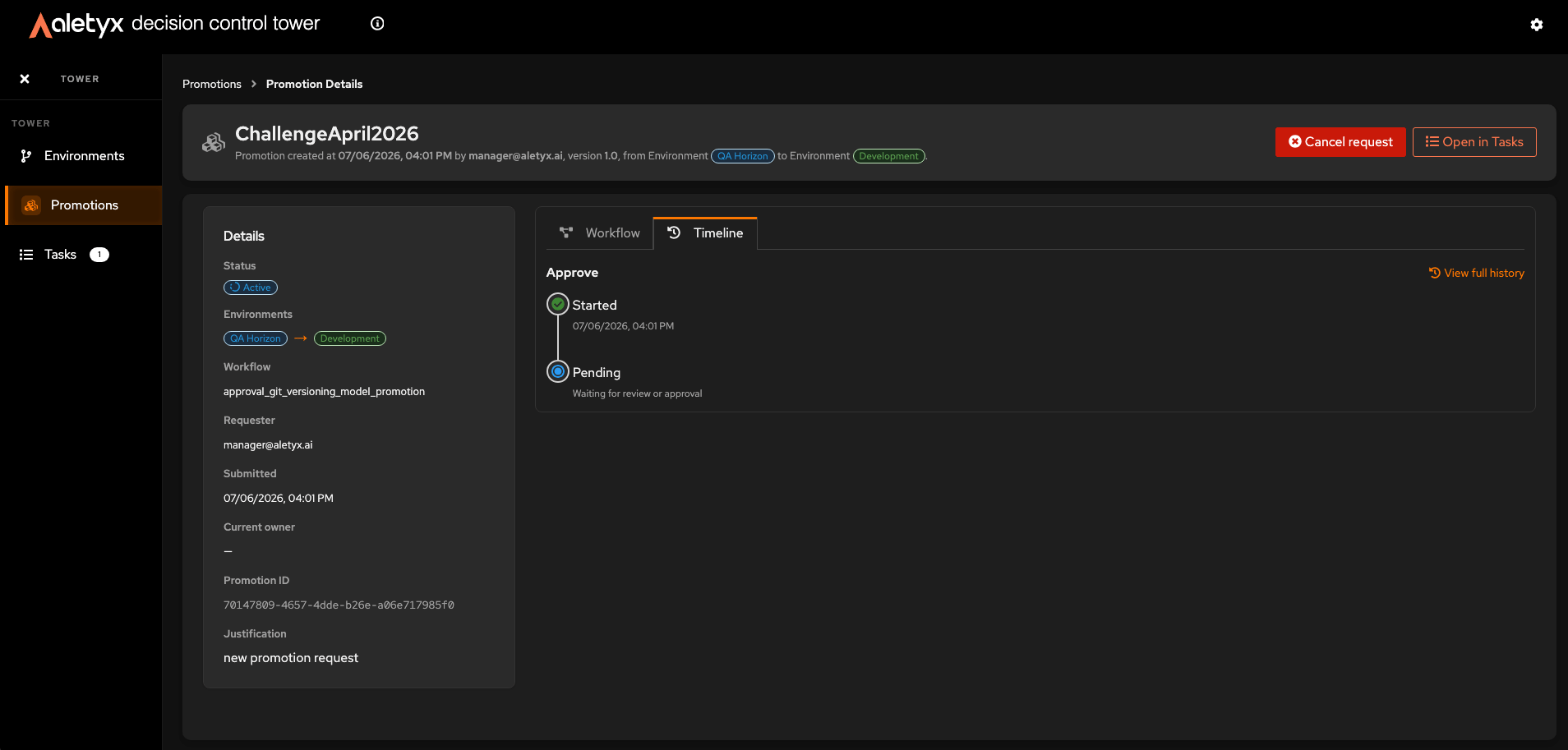Click the Promotion Details breadcrumb

click(x=314, y=84)
